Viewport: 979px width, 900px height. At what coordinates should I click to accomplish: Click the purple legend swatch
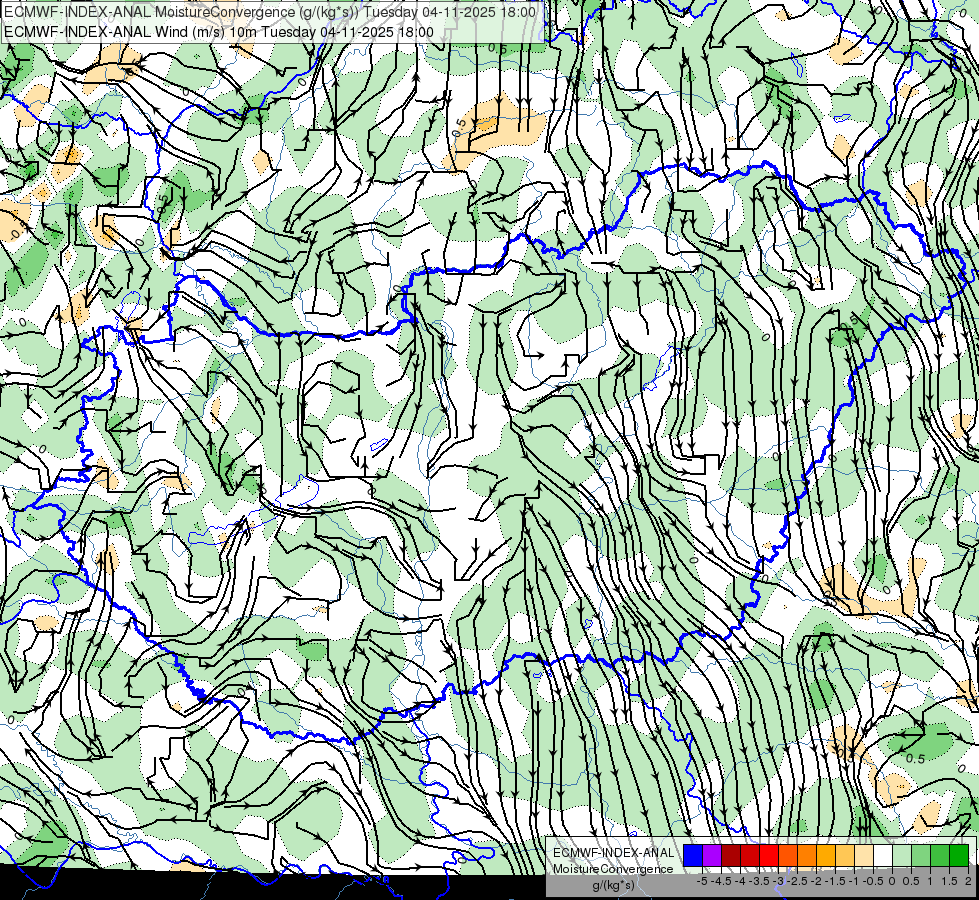tap(712, 855)
